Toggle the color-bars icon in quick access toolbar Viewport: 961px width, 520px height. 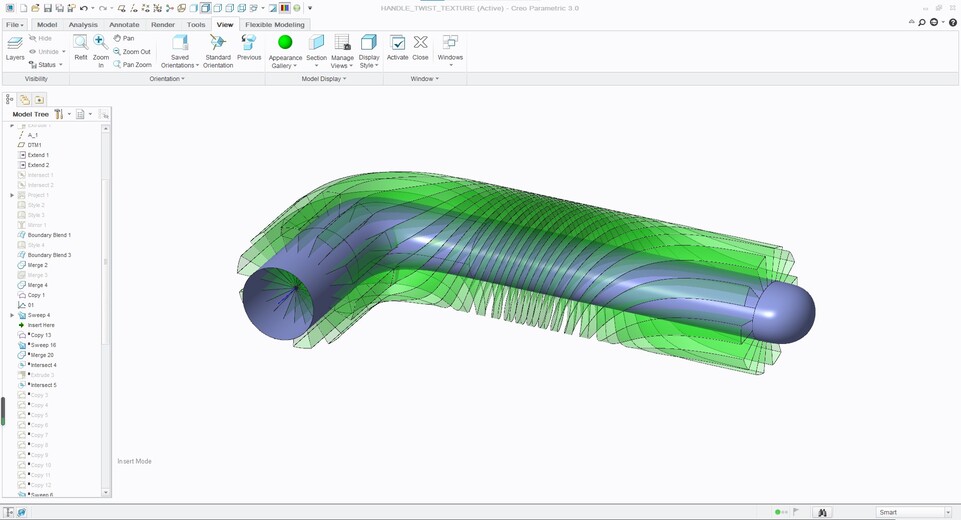pyautogui.click(x=285, y=8)
